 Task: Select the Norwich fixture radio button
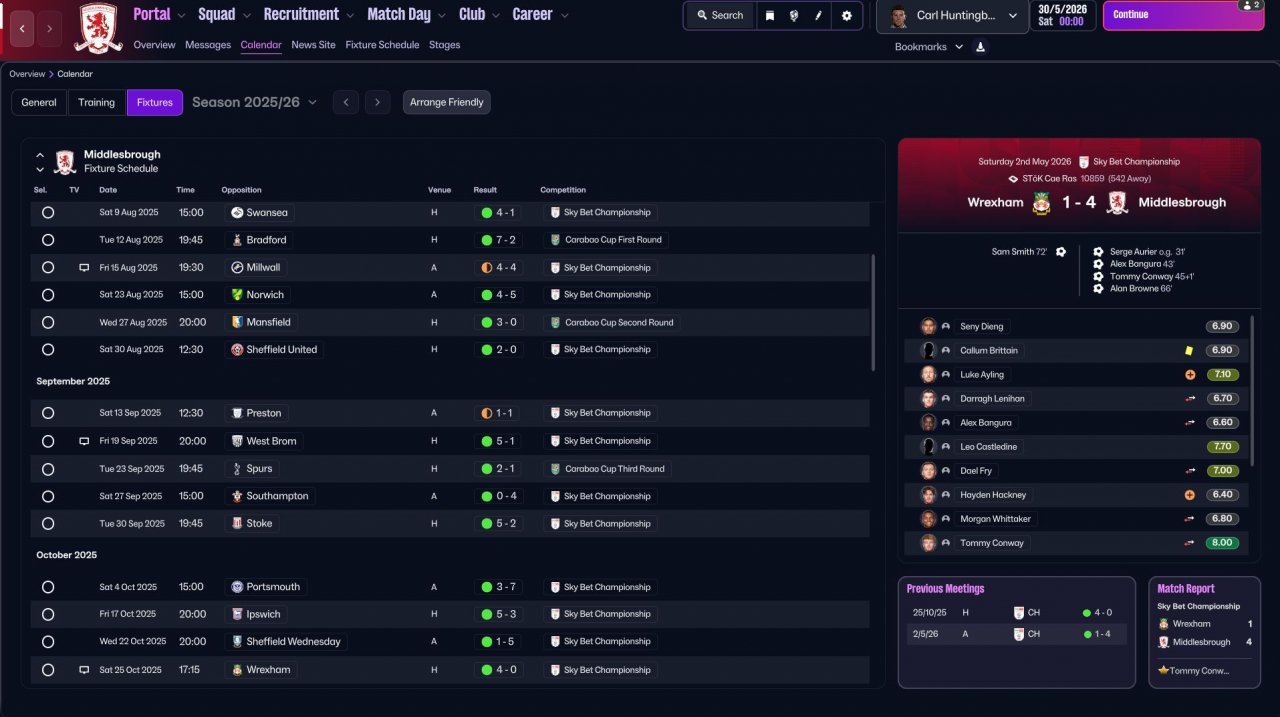(48, 295)
